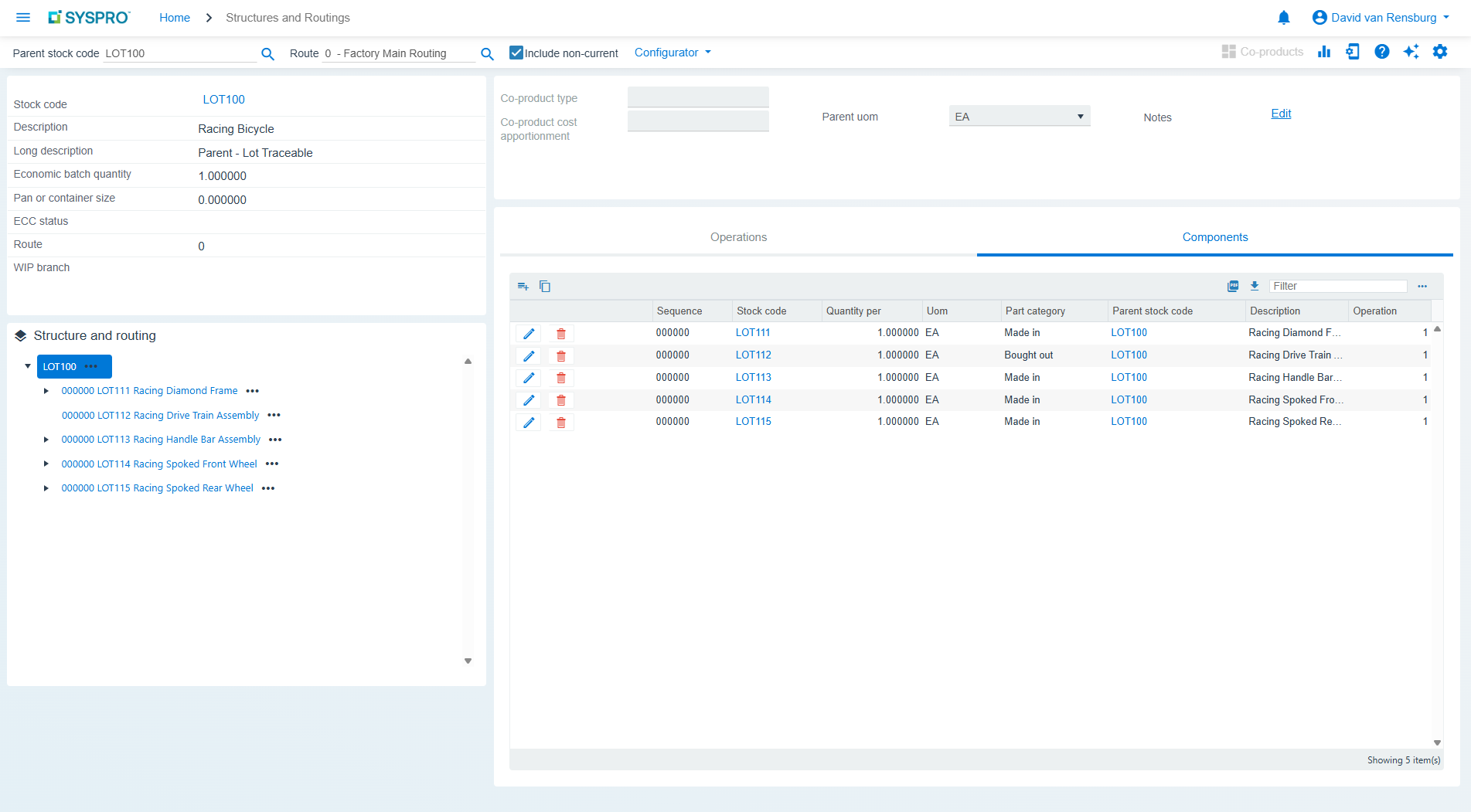The width and height of the screenshot is (1471, 812).
Task: Click the AI sparkles assistant icon
Action: pos(1411,52)
